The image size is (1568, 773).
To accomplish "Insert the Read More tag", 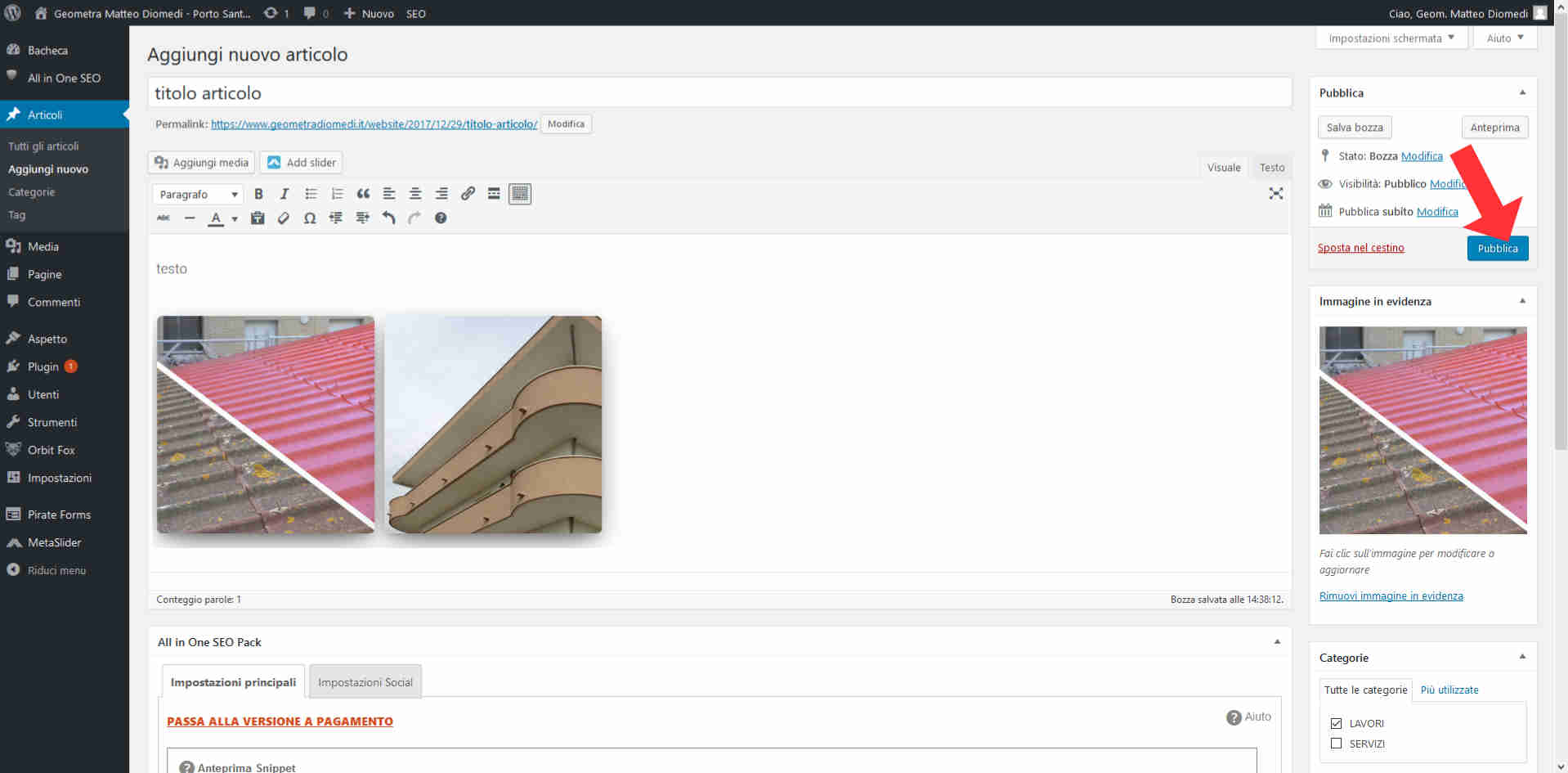I will [x=494, y=194].
